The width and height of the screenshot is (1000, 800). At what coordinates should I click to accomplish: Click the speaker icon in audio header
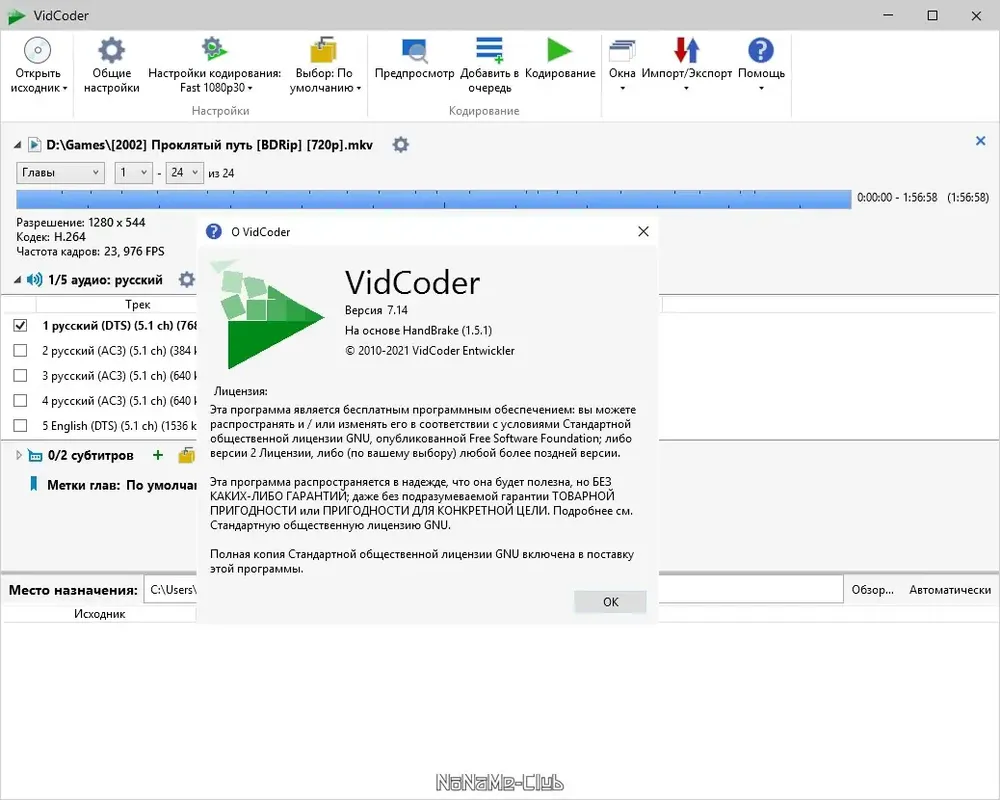pos(34,279)
